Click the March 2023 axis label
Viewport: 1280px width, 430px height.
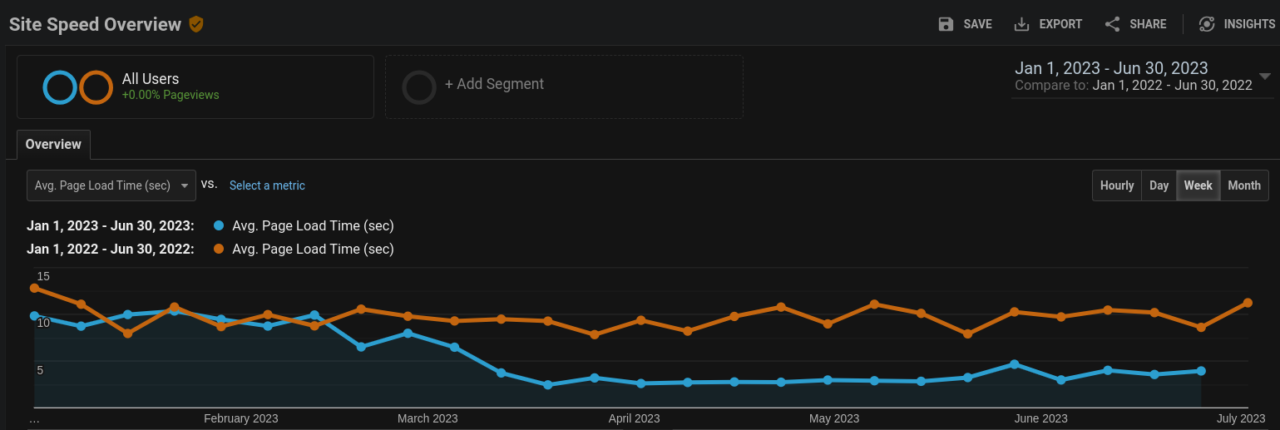[428, 418]
